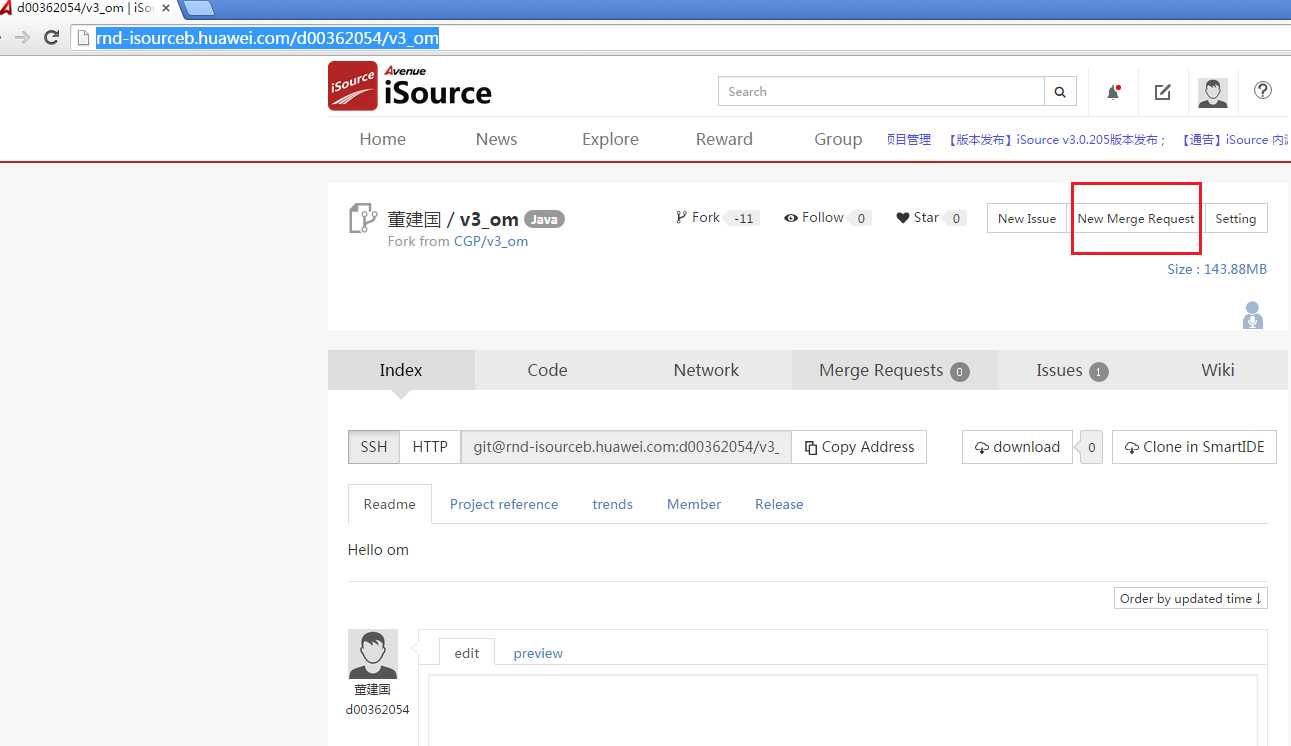1291x746 pixels.
Task: Open the Explore navigation item
Action: tap(610, 139)
